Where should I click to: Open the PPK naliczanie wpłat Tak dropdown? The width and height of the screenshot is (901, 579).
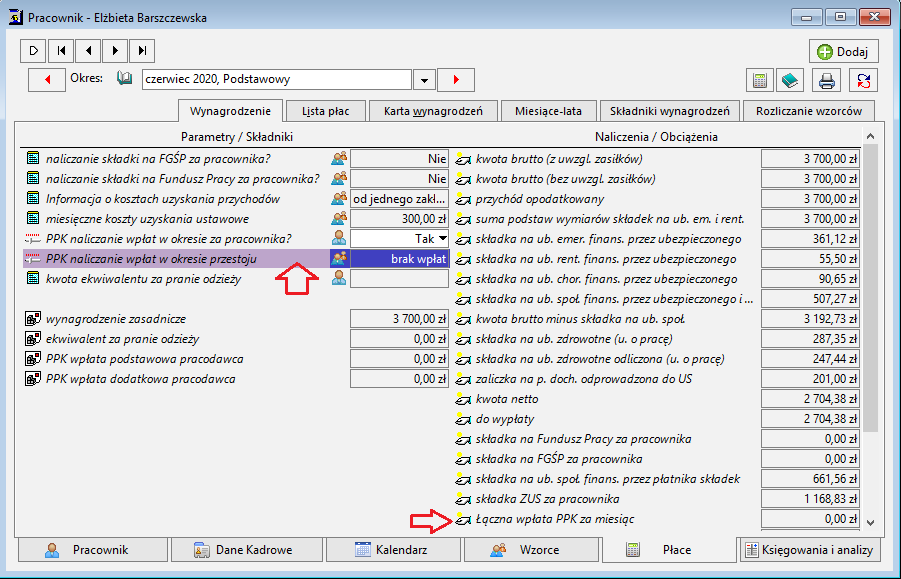tap(442, 238)
